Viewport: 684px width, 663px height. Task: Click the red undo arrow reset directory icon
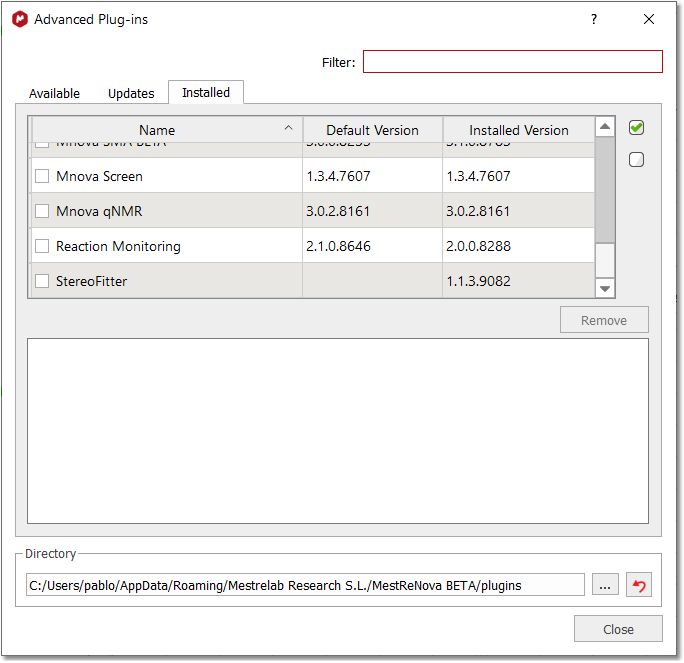[x=639, y=585]
